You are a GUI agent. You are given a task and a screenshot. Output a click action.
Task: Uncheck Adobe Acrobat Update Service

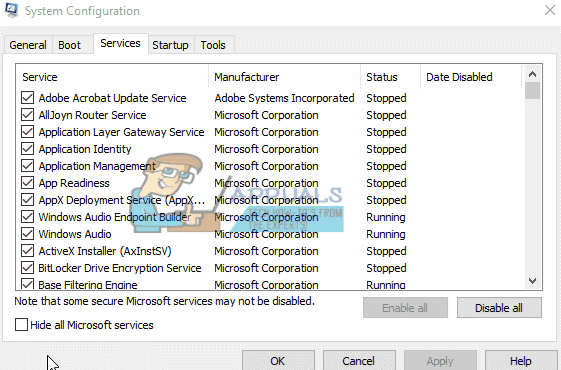click(x=28, y=97)
